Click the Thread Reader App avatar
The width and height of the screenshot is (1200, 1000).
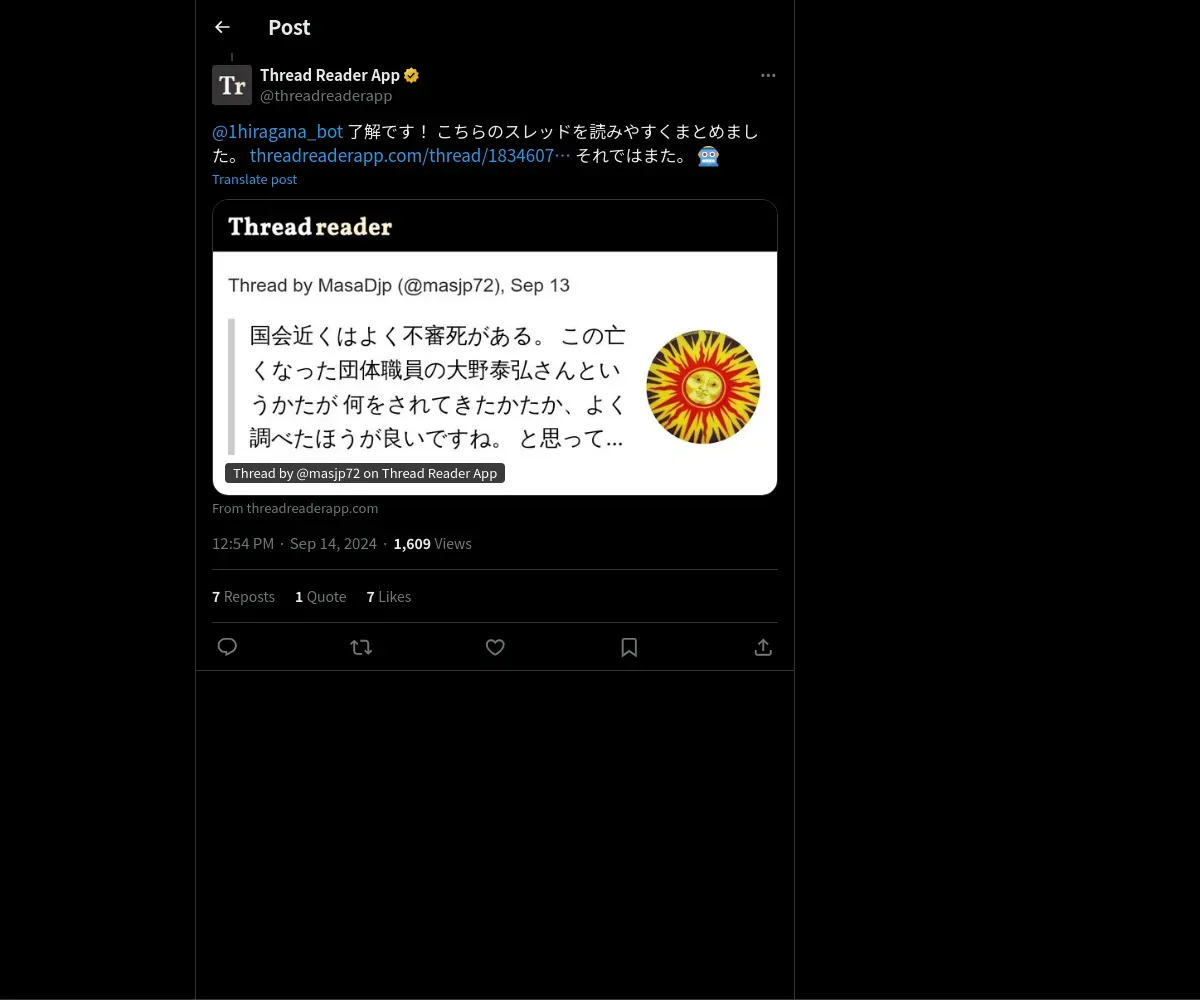click(x=232, y=85)
